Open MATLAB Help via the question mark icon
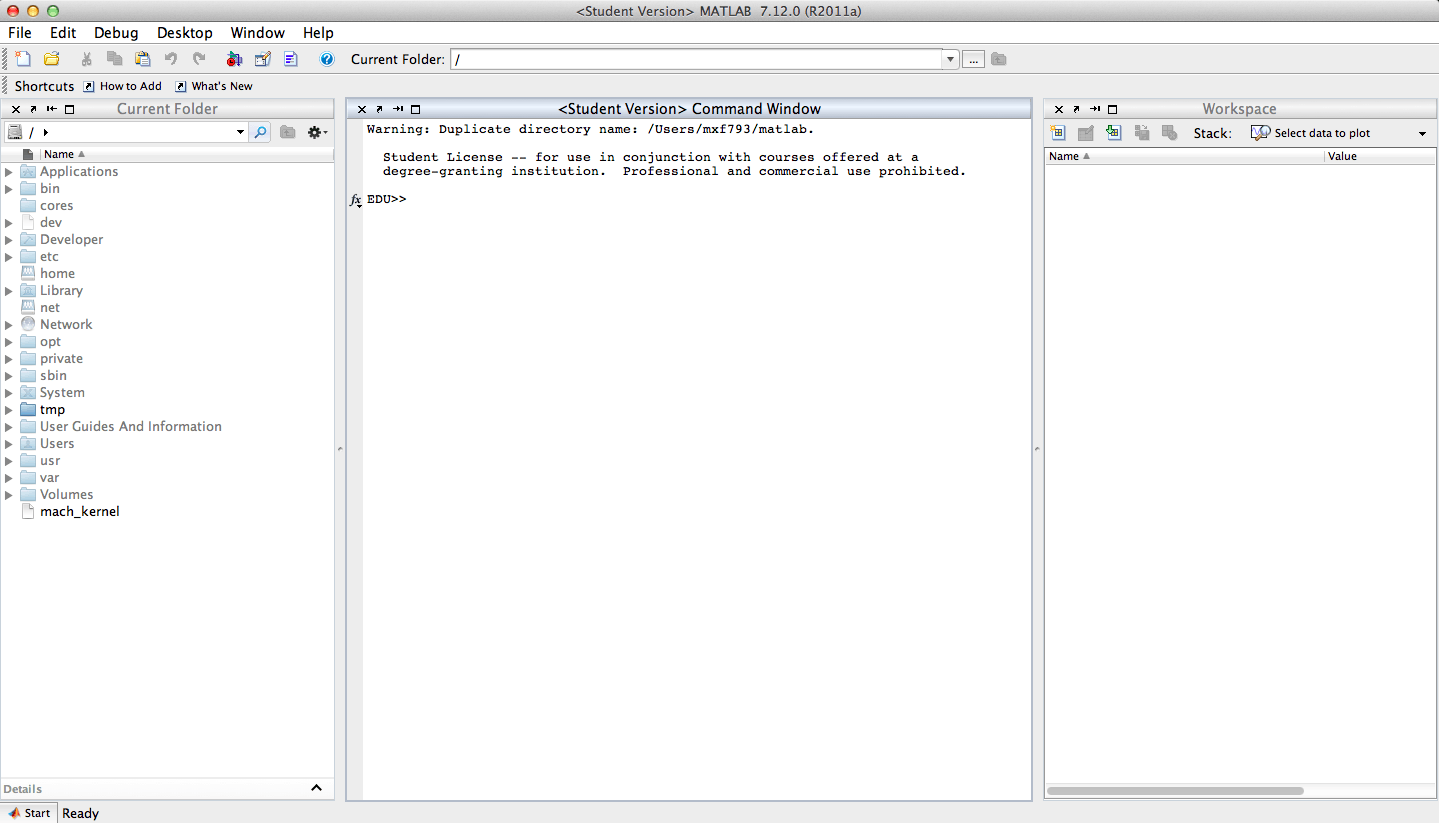1439x823 pixels. click(327, 59)
